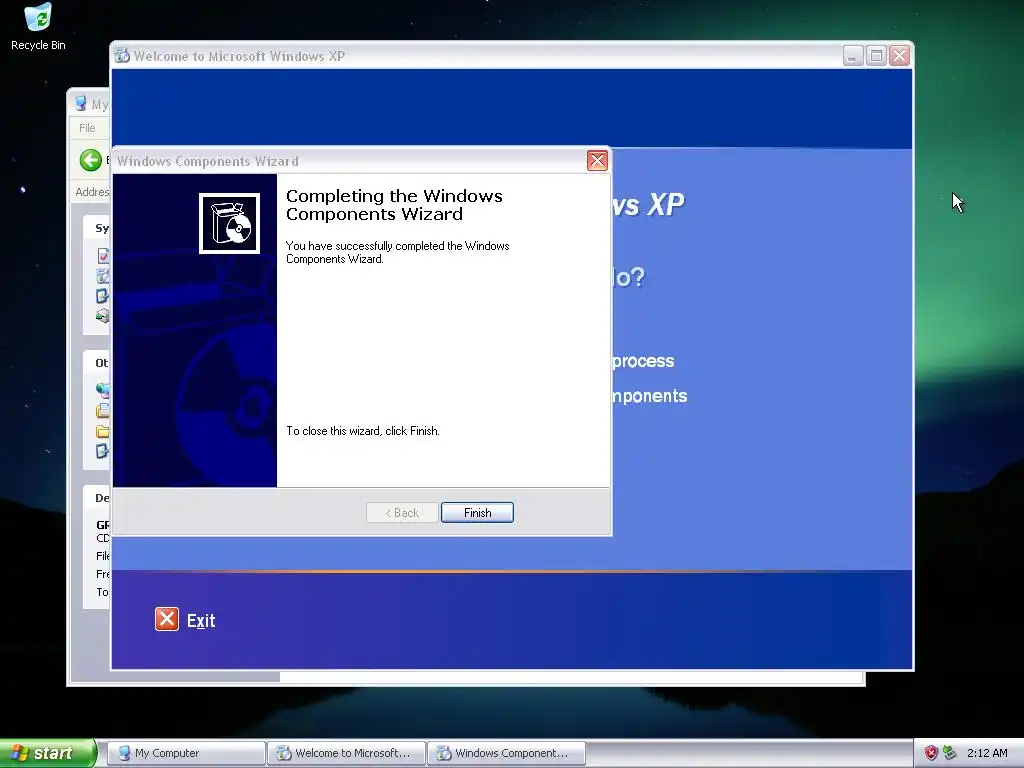Viewport: 1024px width, 768px height.
Task: Switch to Windows Component taskbar button
Action: point(506,753)
